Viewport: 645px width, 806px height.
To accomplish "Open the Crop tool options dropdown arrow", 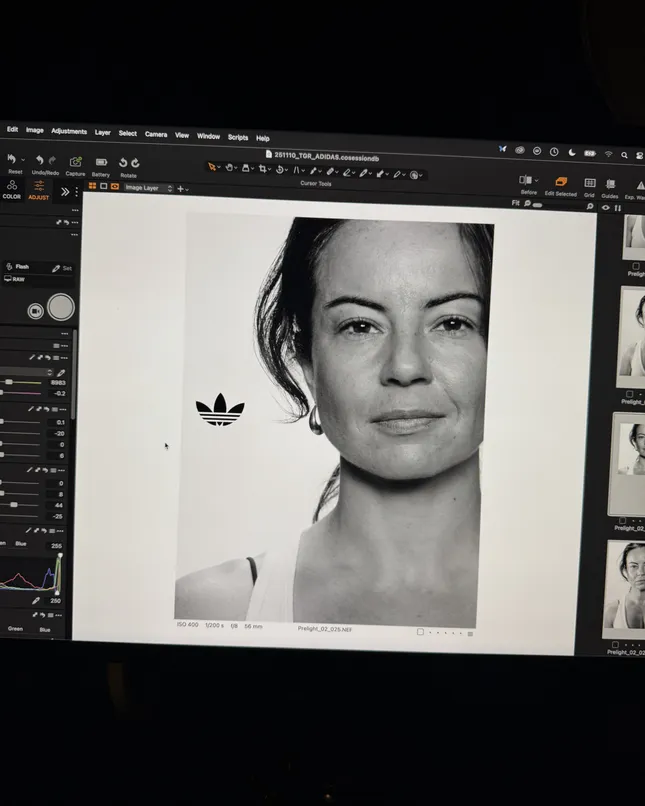I will (270, 169).
